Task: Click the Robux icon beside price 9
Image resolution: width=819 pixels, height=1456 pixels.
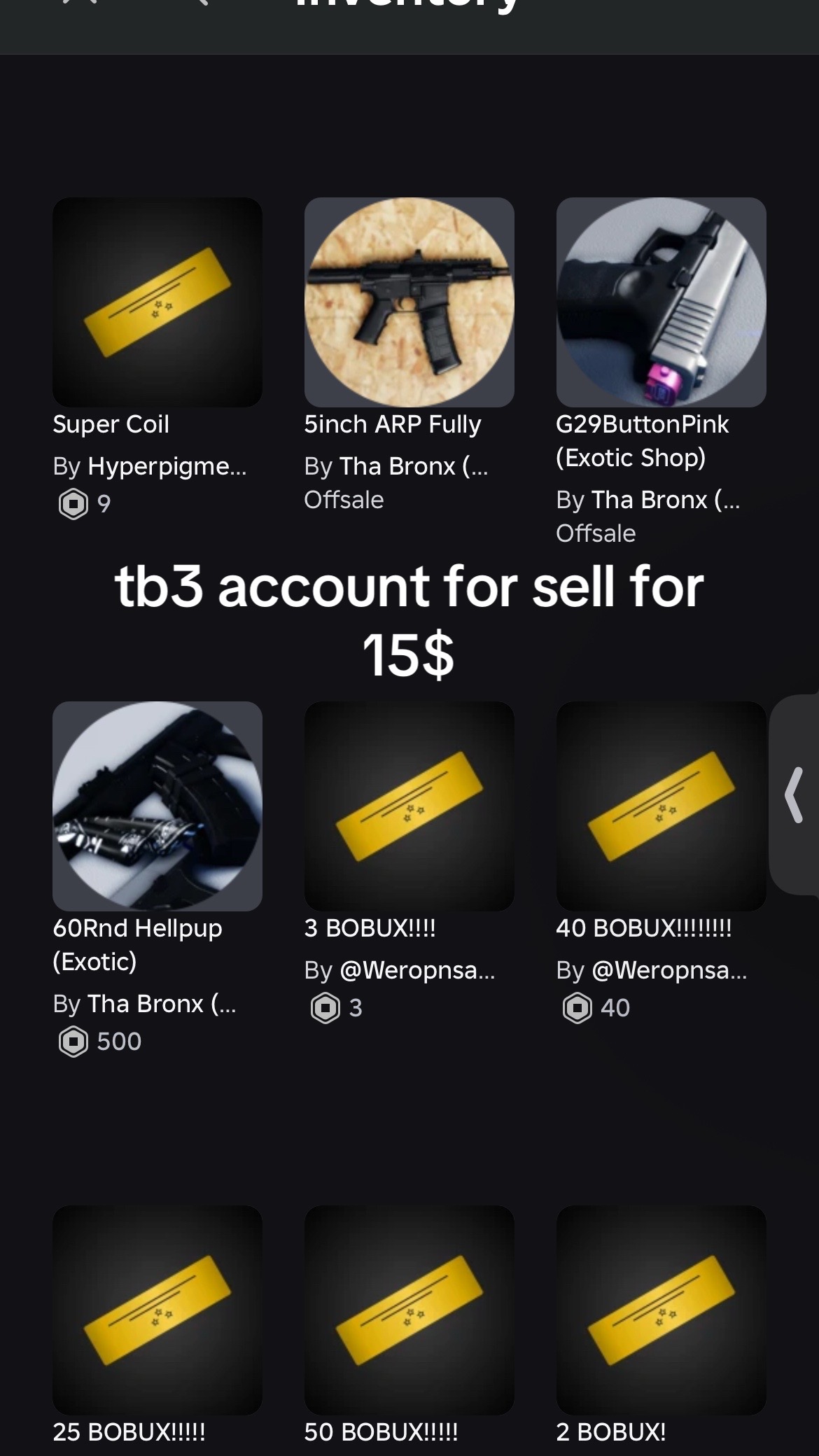Action: click(73, 504)
